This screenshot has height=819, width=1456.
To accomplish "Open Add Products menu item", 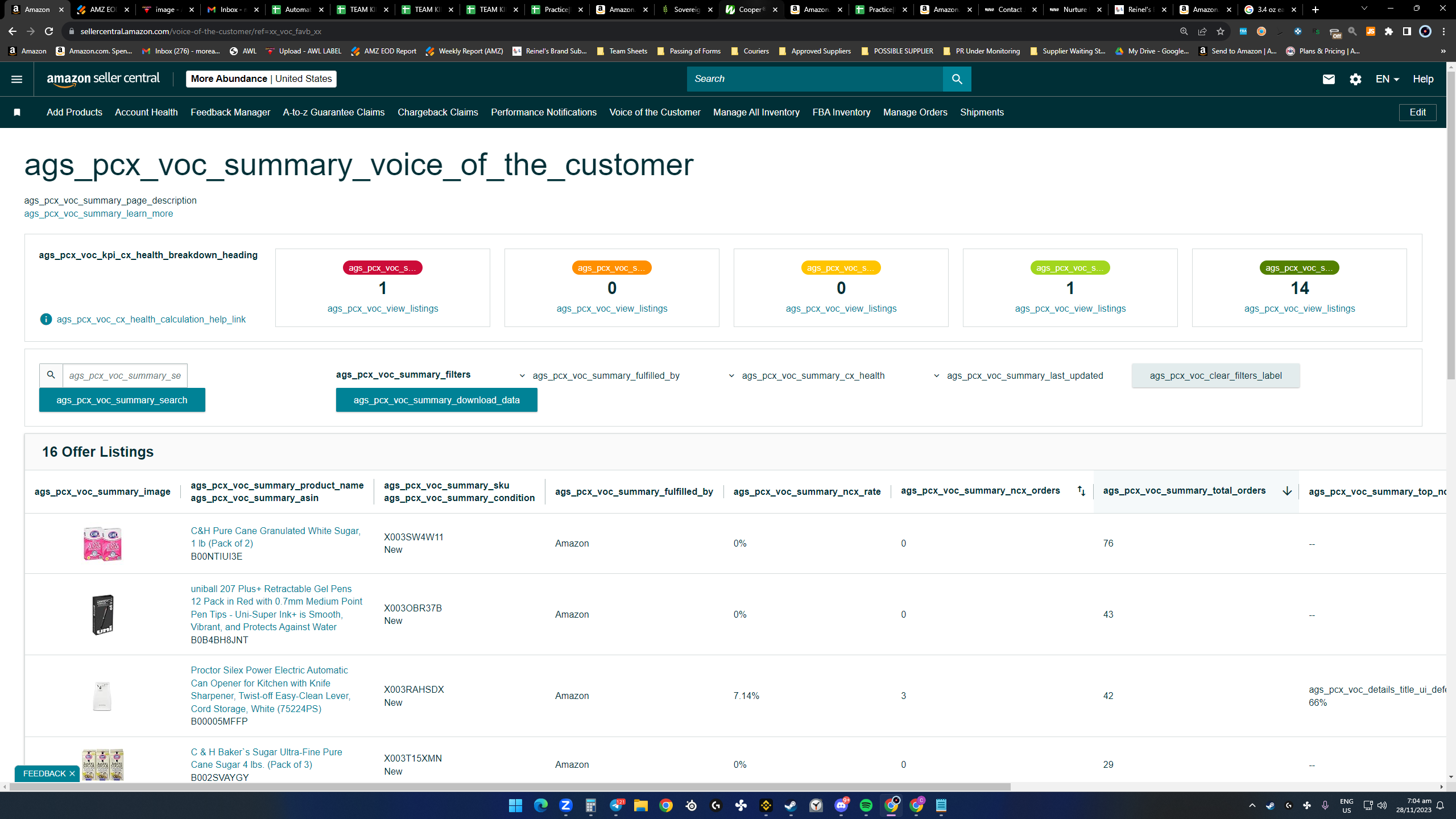I will [x=75, y=113].
